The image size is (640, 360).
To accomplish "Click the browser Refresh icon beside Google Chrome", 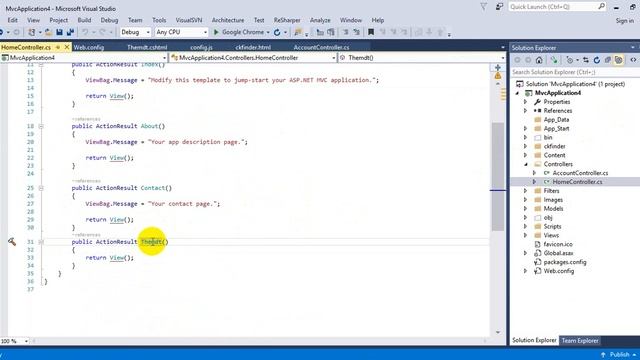I will click(277, 32).
